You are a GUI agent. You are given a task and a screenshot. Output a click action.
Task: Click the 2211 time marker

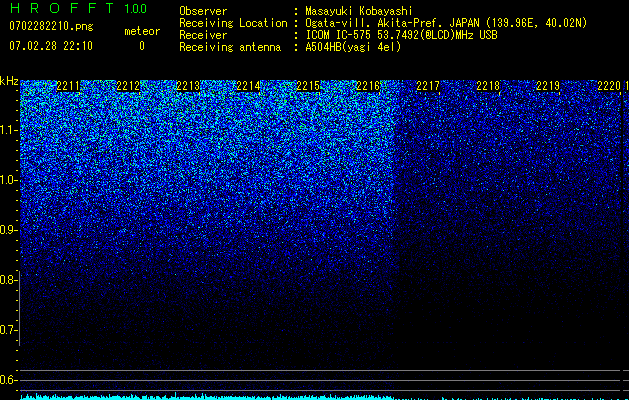click(x=68, y=86)
